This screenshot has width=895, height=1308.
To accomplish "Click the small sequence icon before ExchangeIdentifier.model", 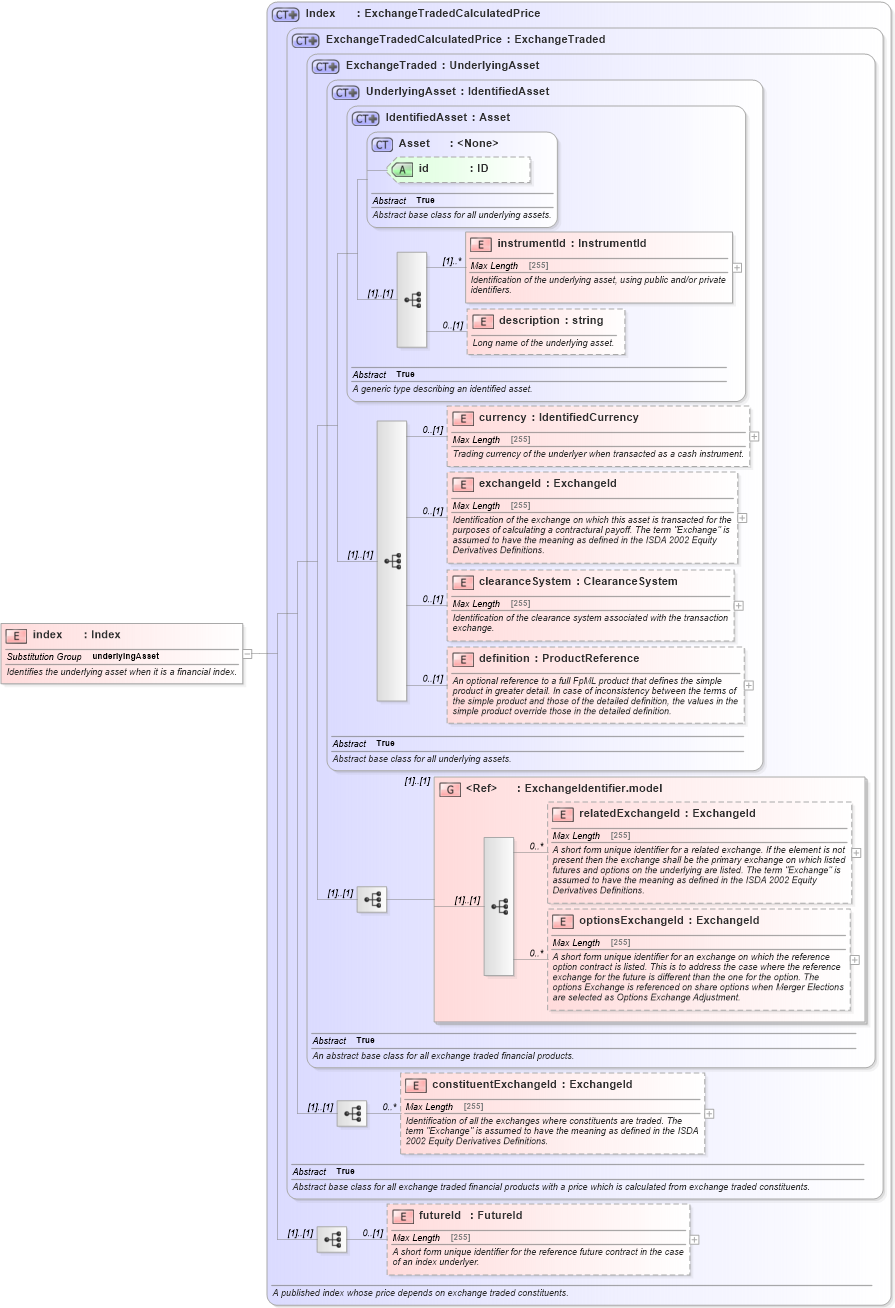I will click(372, 899).
